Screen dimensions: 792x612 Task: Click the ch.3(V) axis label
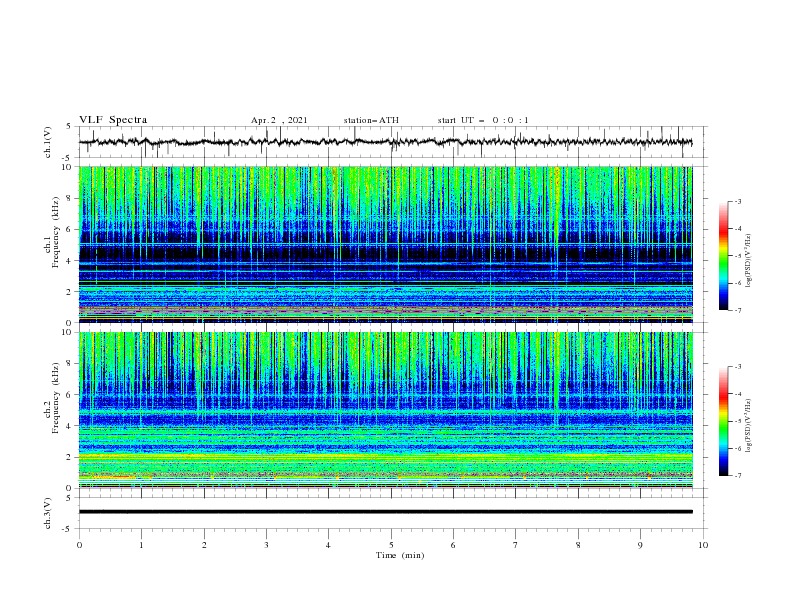(48, 513)
